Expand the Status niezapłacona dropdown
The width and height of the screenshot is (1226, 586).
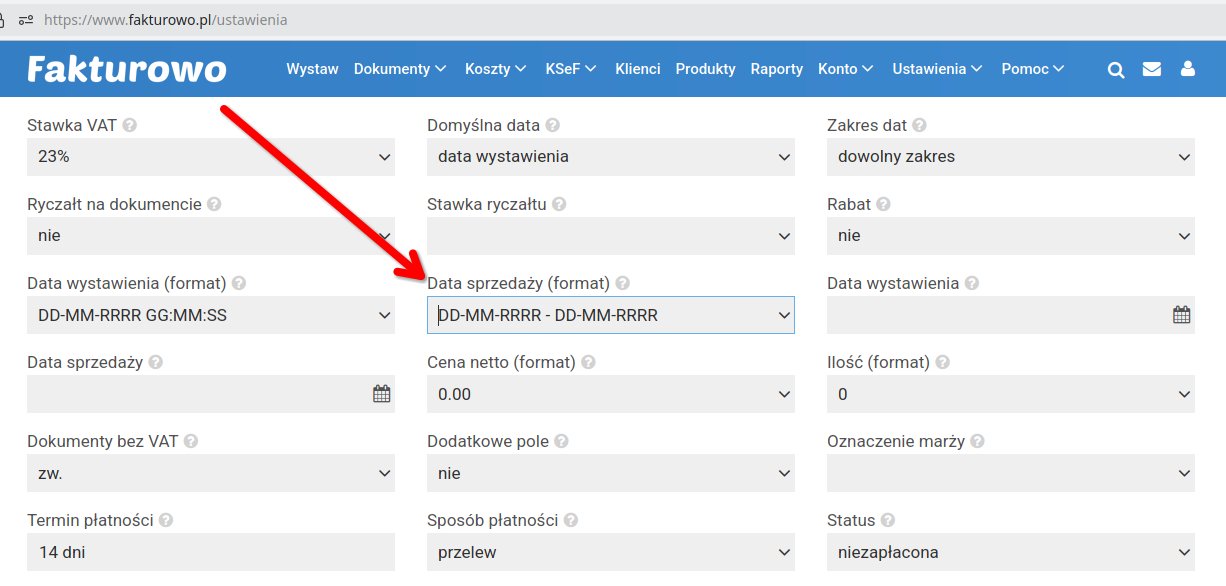click(x=1011, y=552)
